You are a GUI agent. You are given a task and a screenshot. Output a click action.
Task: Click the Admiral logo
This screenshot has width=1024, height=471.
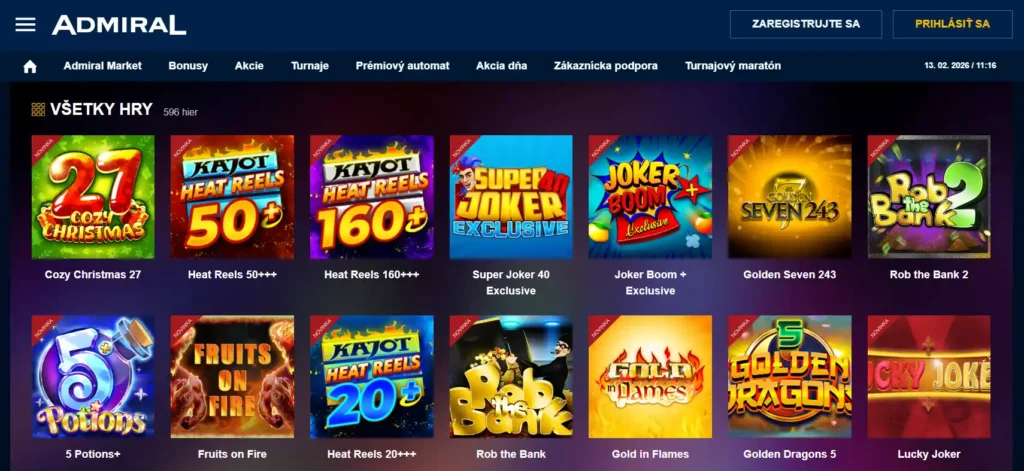[x=119, y=25]
